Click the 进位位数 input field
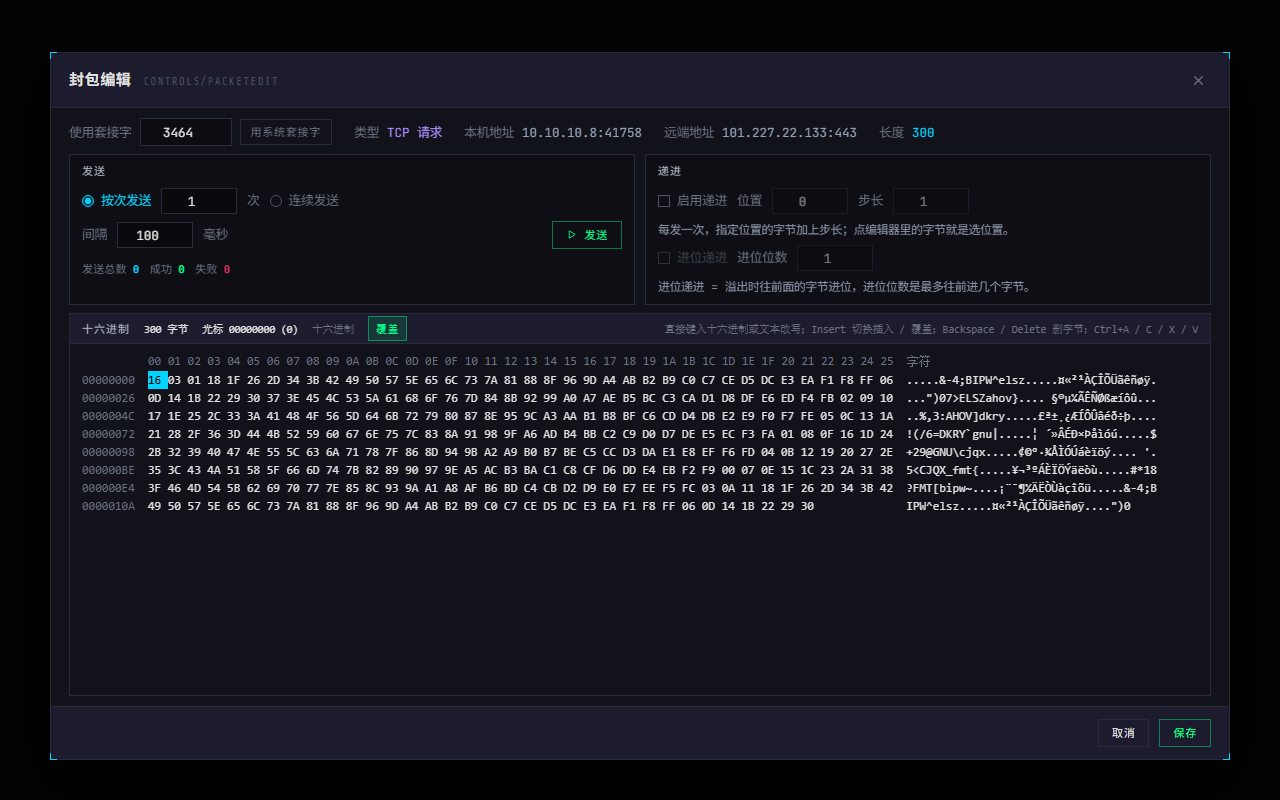 (835, 258)
